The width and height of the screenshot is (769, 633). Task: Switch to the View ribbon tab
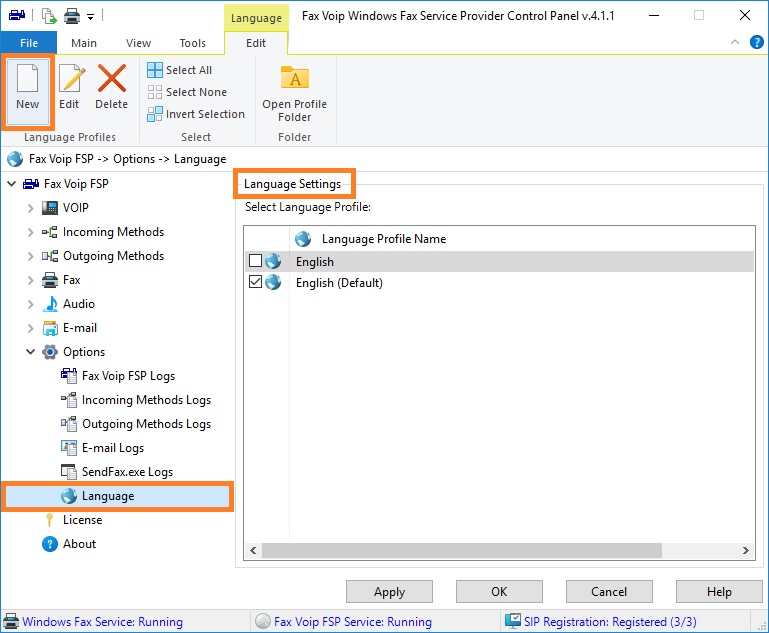pyautogui.click(x=138, y=43)
